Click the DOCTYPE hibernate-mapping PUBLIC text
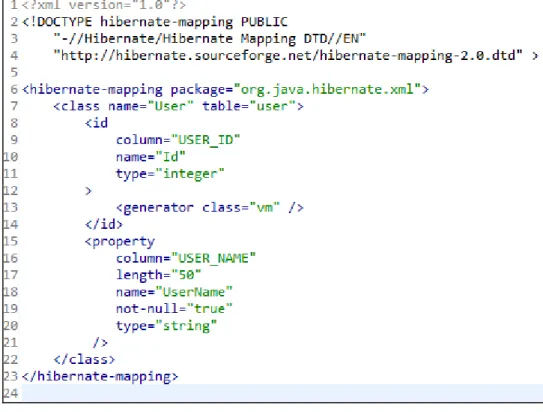 (x=155, y=22)
